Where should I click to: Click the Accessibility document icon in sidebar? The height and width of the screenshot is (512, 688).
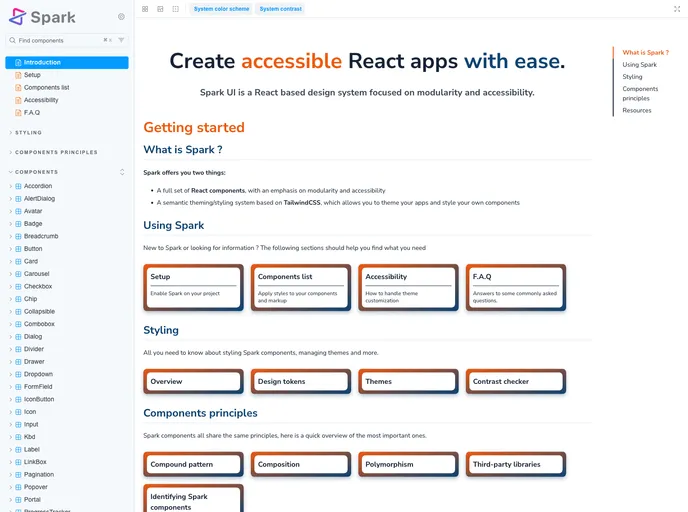coord(18,100)
